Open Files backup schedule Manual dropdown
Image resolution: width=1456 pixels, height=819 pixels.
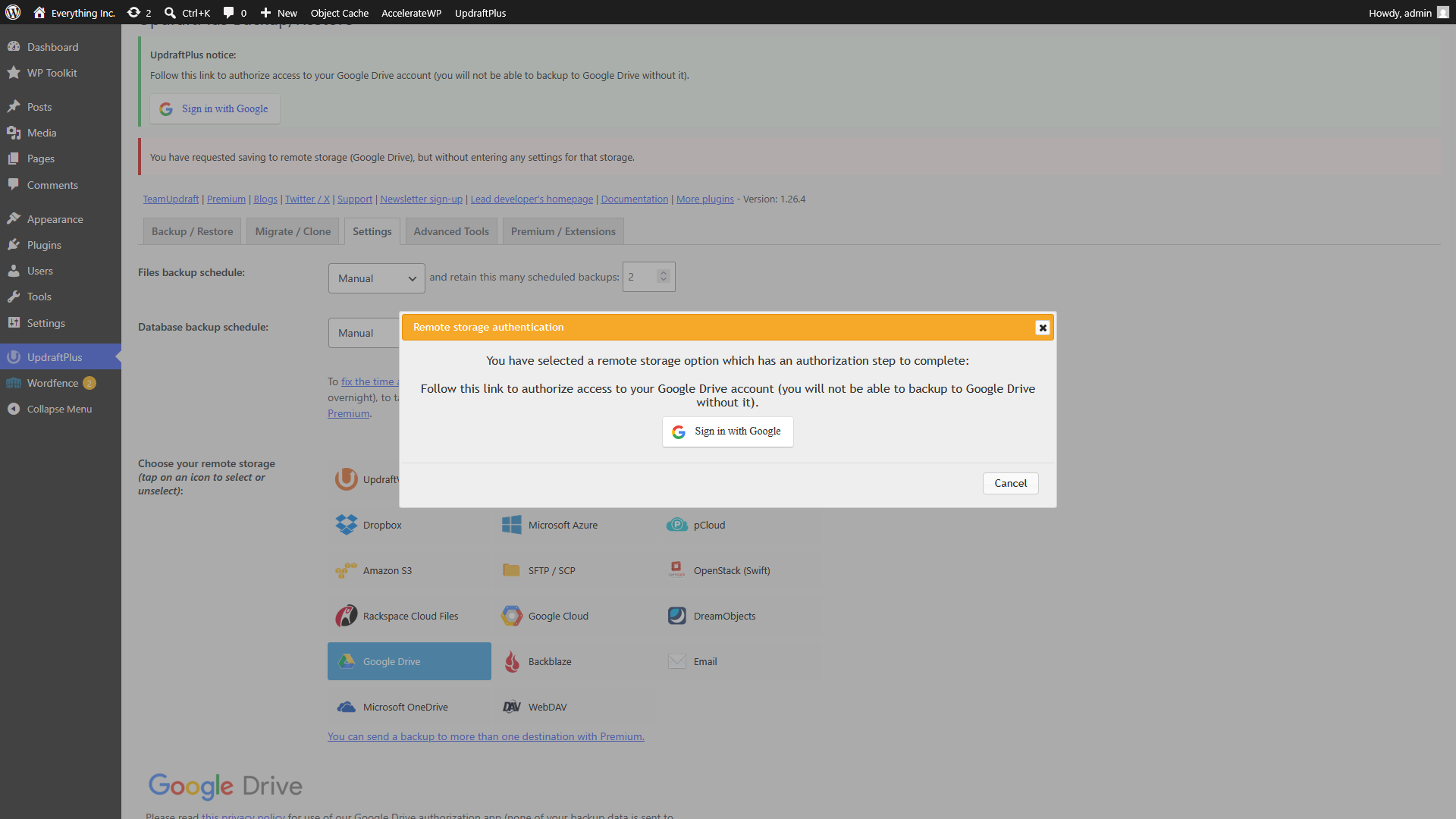tap(377, 278)
